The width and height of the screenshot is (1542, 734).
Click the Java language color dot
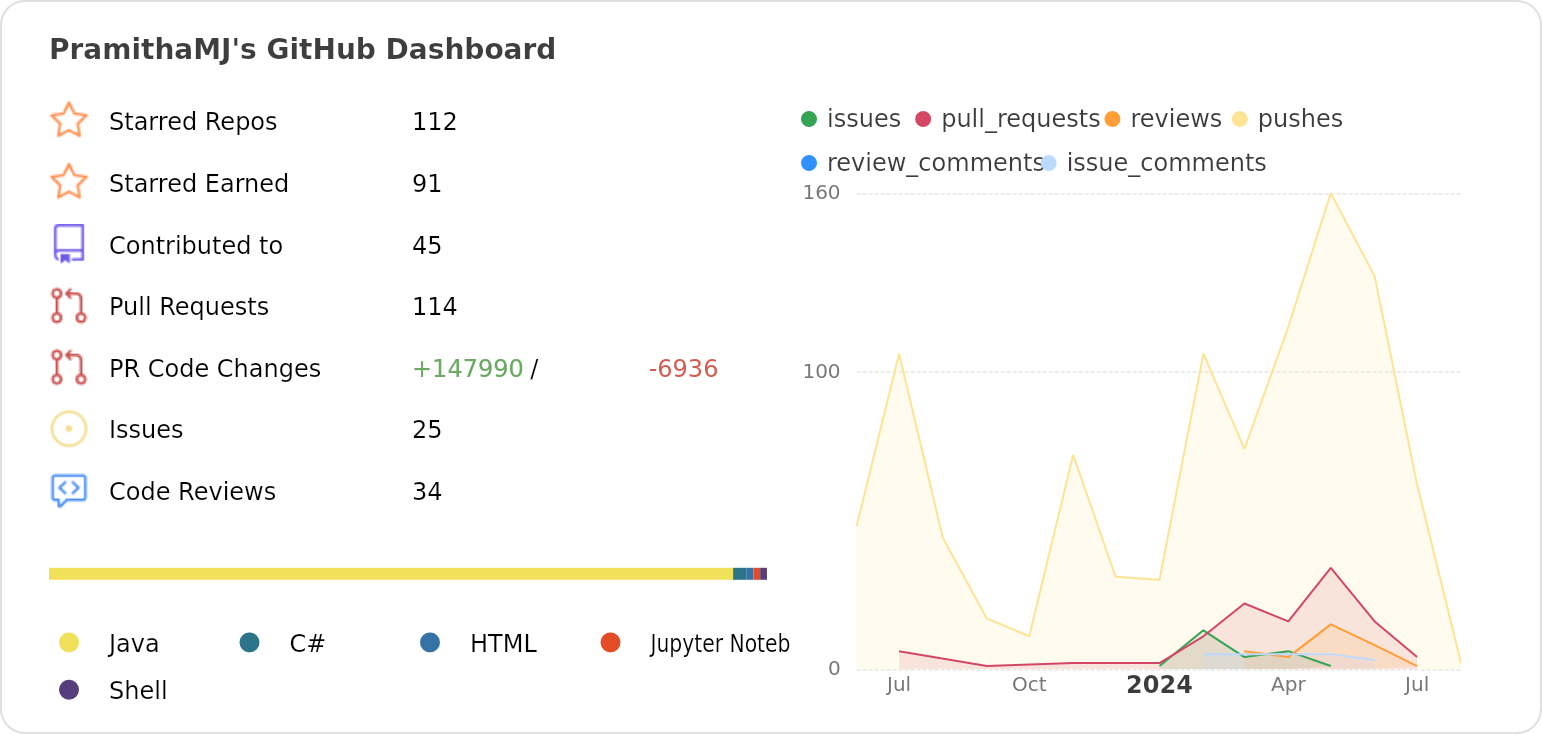point(69,642)
